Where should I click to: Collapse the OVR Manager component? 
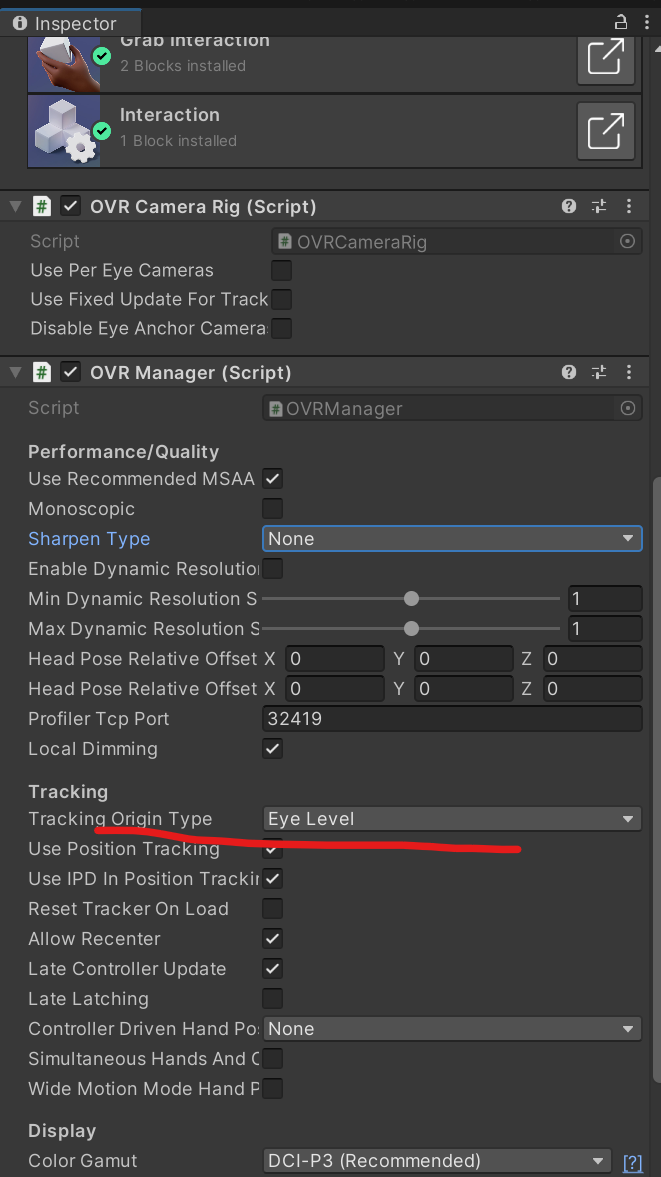15,372
